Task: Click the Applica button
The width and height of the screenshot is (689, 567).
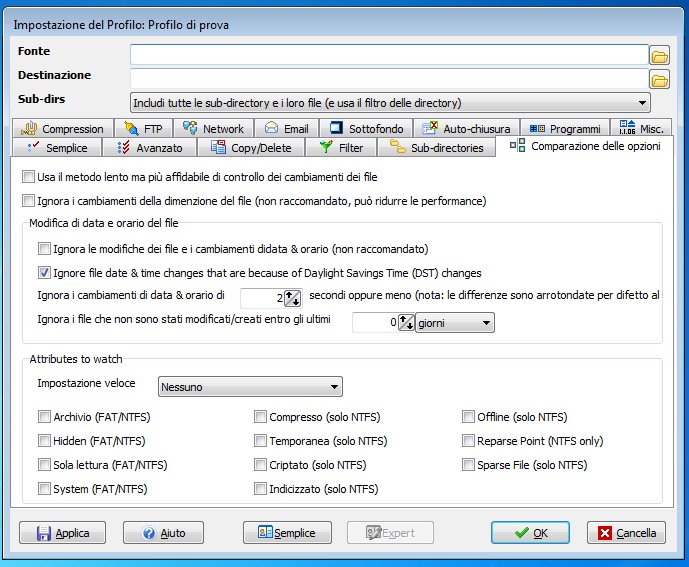Action: tap(62, 533)
